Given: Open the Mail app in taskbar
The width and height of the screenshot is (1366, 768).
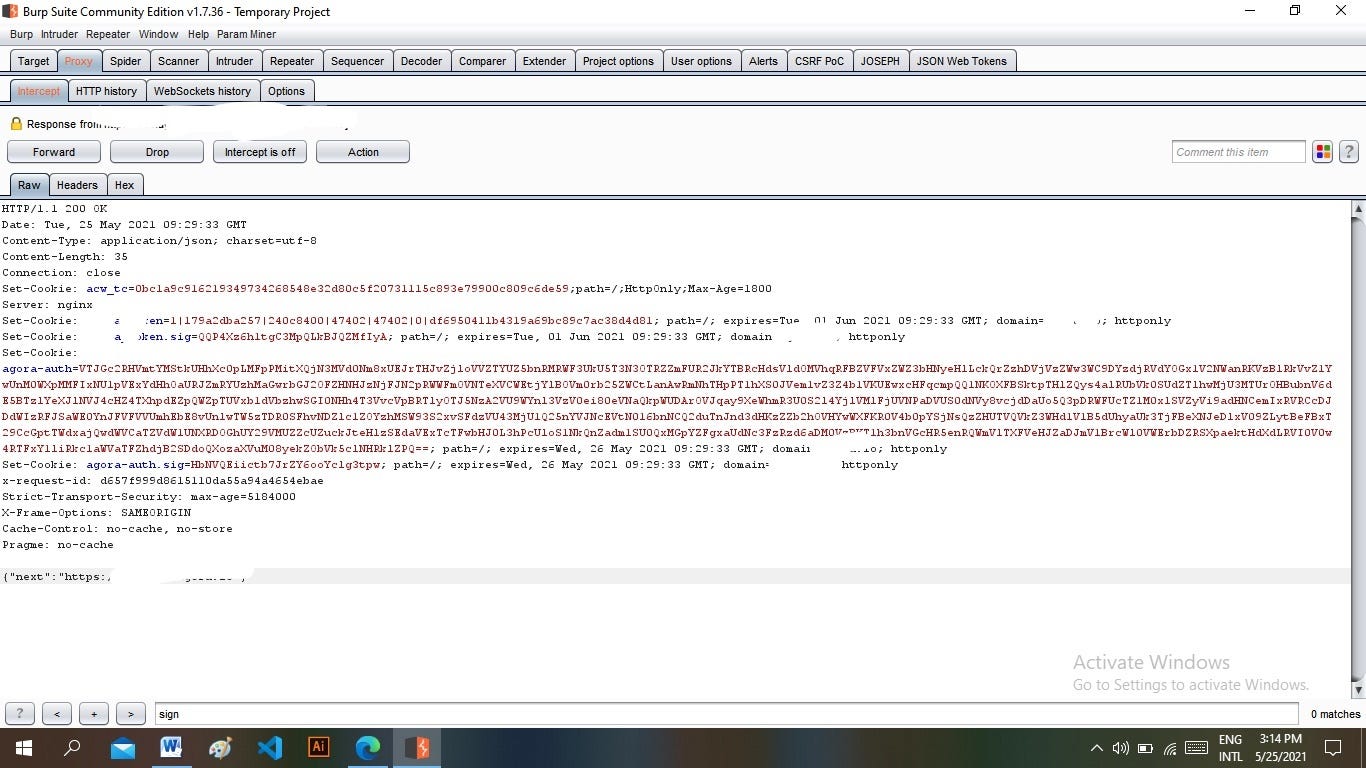Looking at the screenshot, I should coord(123,748).
